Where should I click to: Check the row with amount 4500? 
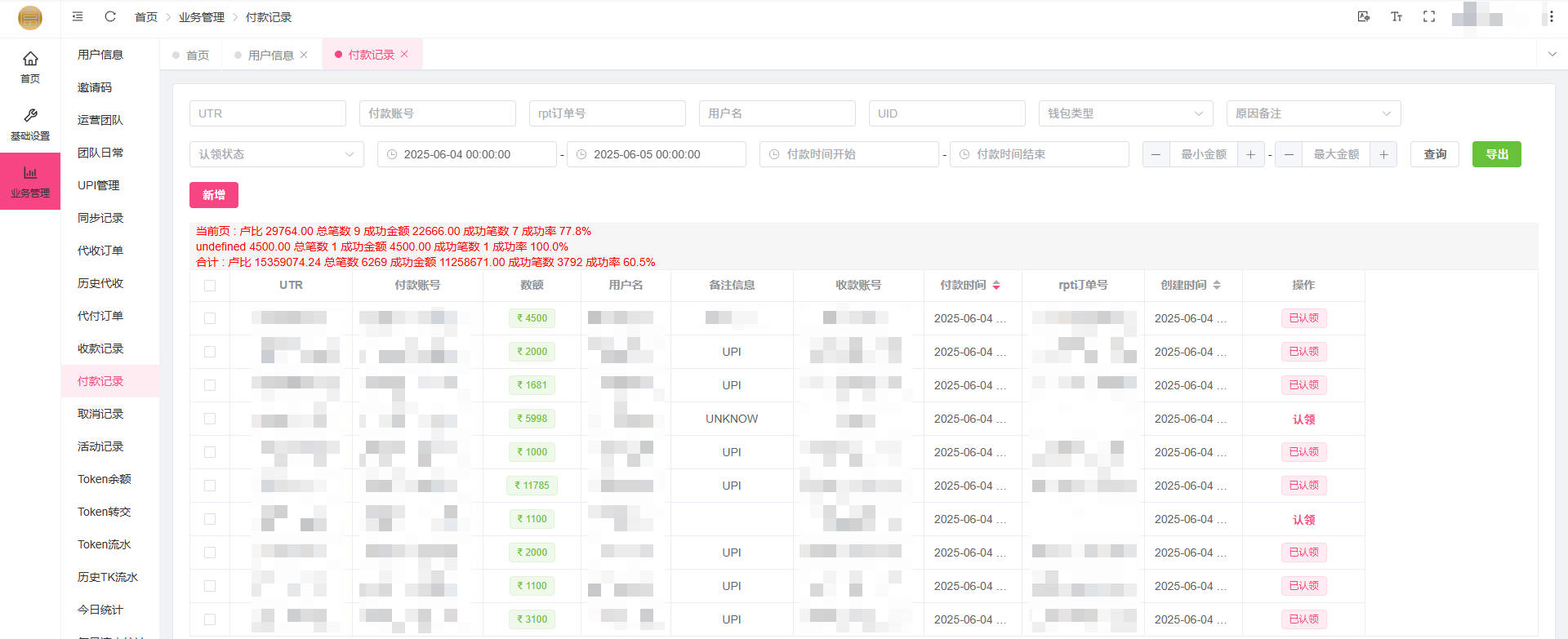coord(210,318)
